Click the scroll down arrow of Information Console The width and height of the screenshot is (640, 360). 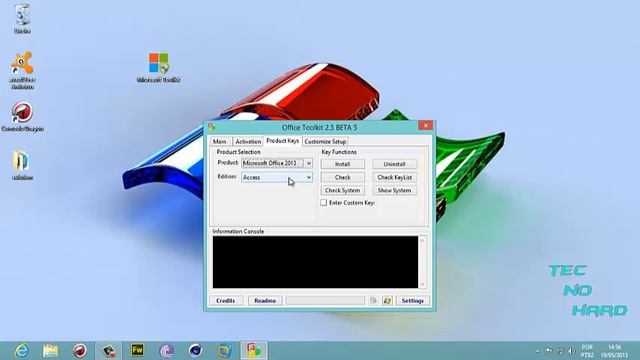pos(422,284)
